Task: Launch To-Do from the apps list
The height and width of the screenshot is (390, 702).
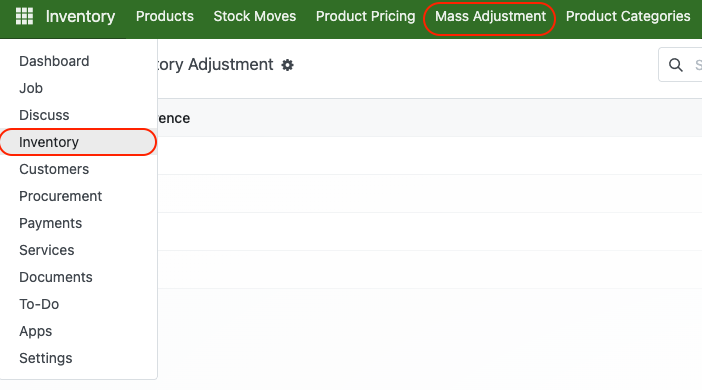Action: pos(78,304)
